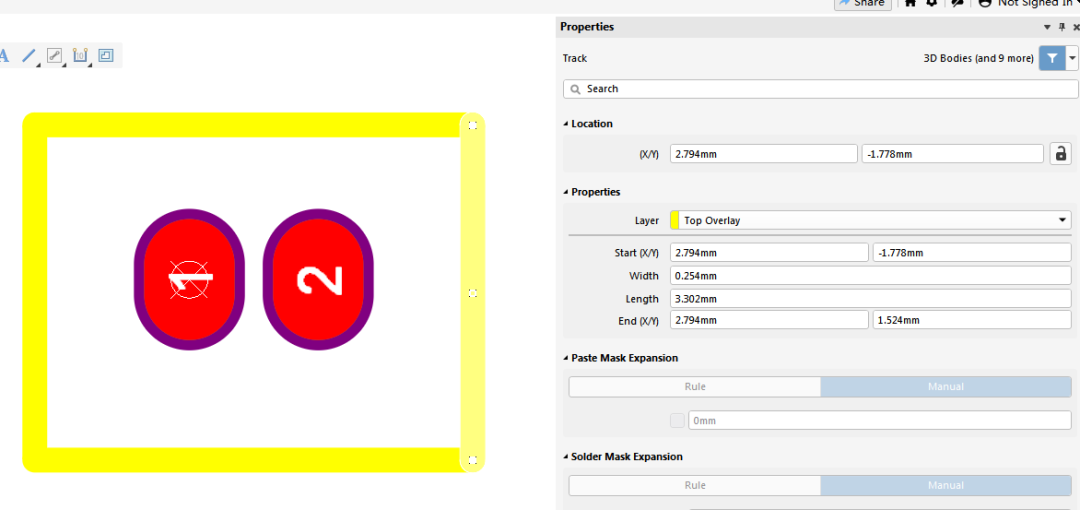1080x510 pixels.
Task: Select pad 1 in the footprint
Action: [x=189, y=279]
